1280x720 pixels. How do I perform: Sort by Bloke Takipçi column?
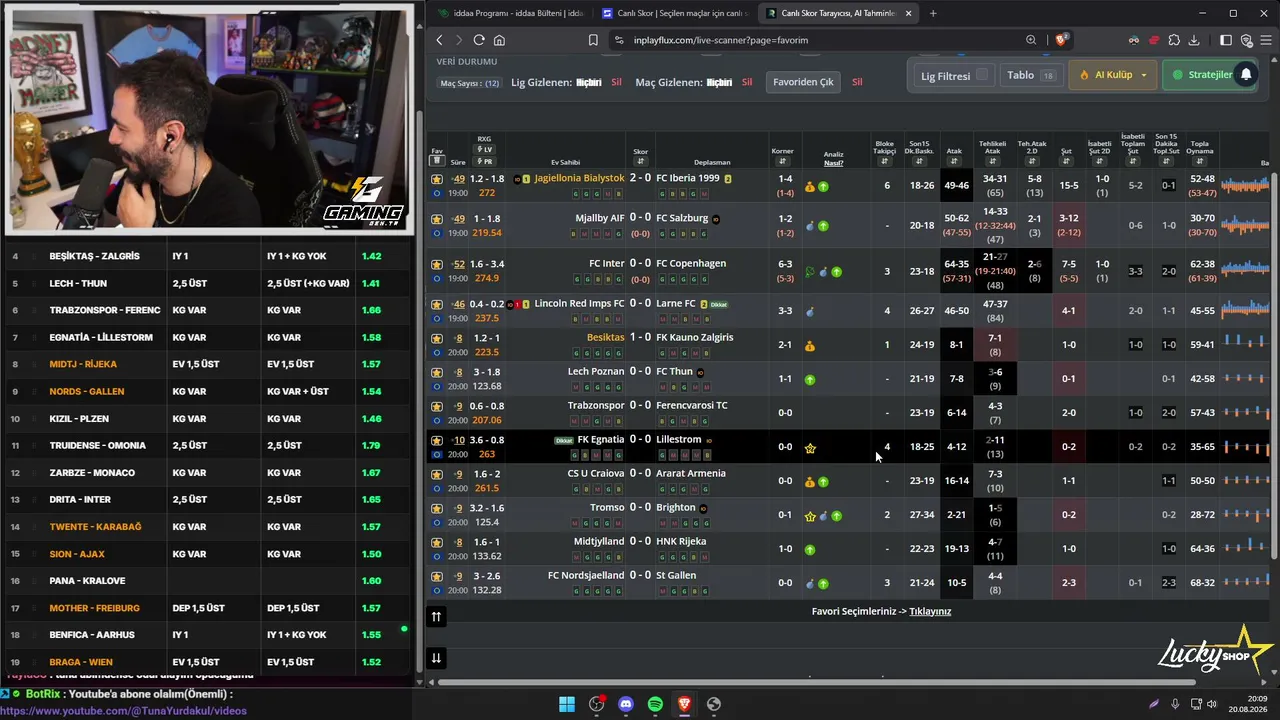point(884,163)
